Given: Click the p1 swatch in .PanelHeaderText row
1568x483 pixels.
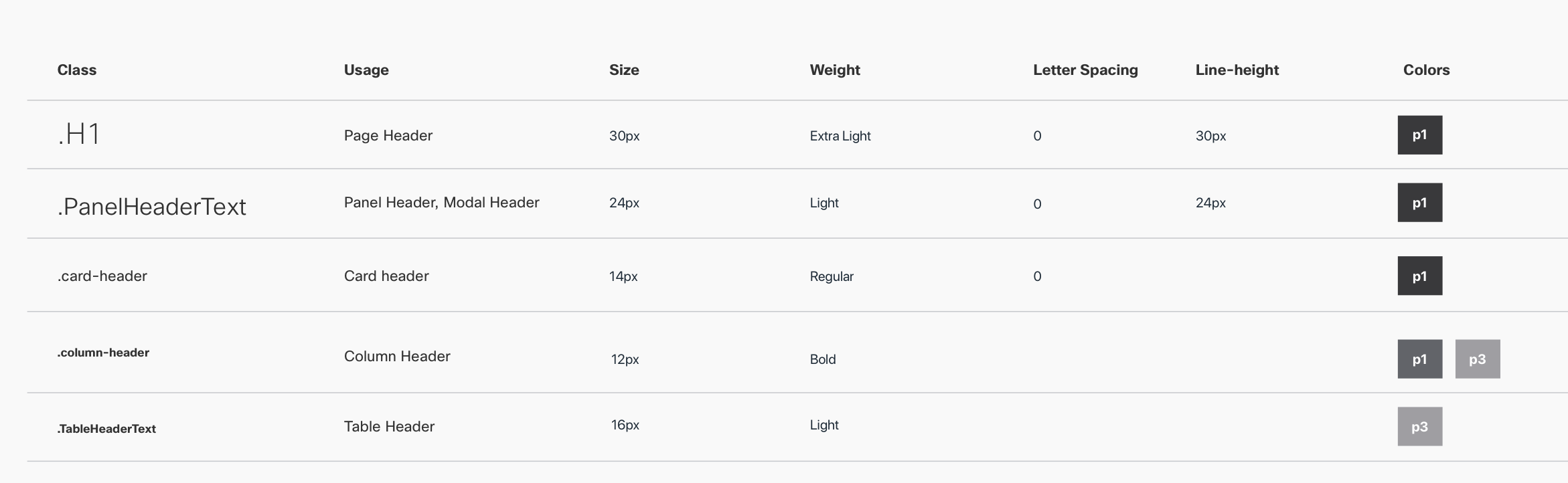Looking at the screenshot, I should tap(1419, 203).
